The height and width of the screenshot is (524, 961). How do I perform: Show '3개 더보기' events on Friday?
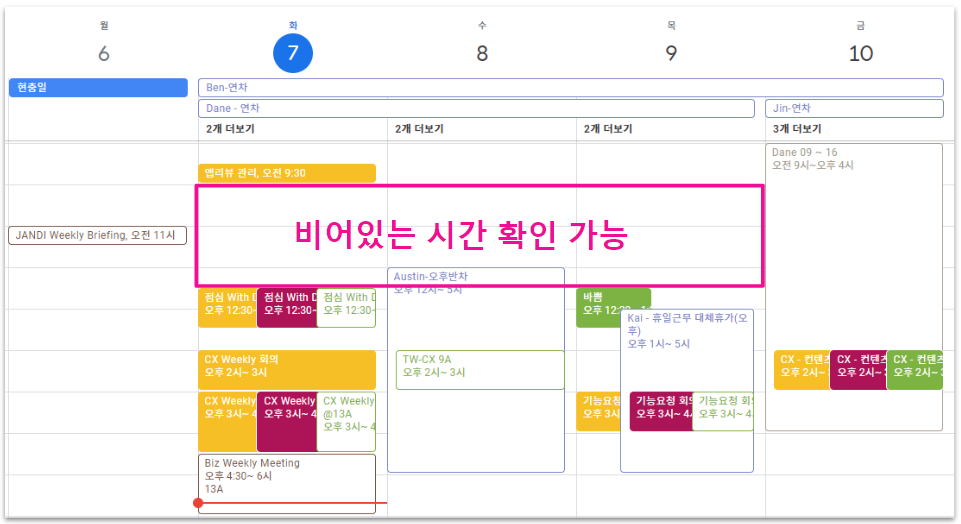pyautogui.click(x=797, y=129)
